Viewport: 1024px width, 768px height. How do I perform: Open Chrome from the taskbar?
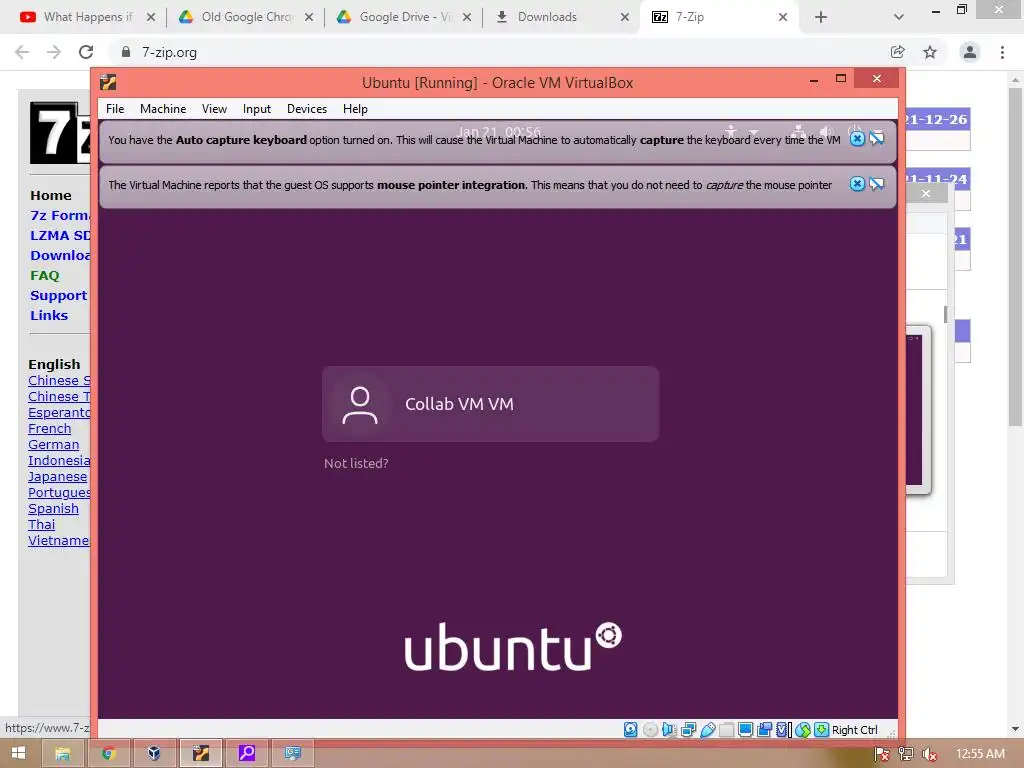pos(108,754)
